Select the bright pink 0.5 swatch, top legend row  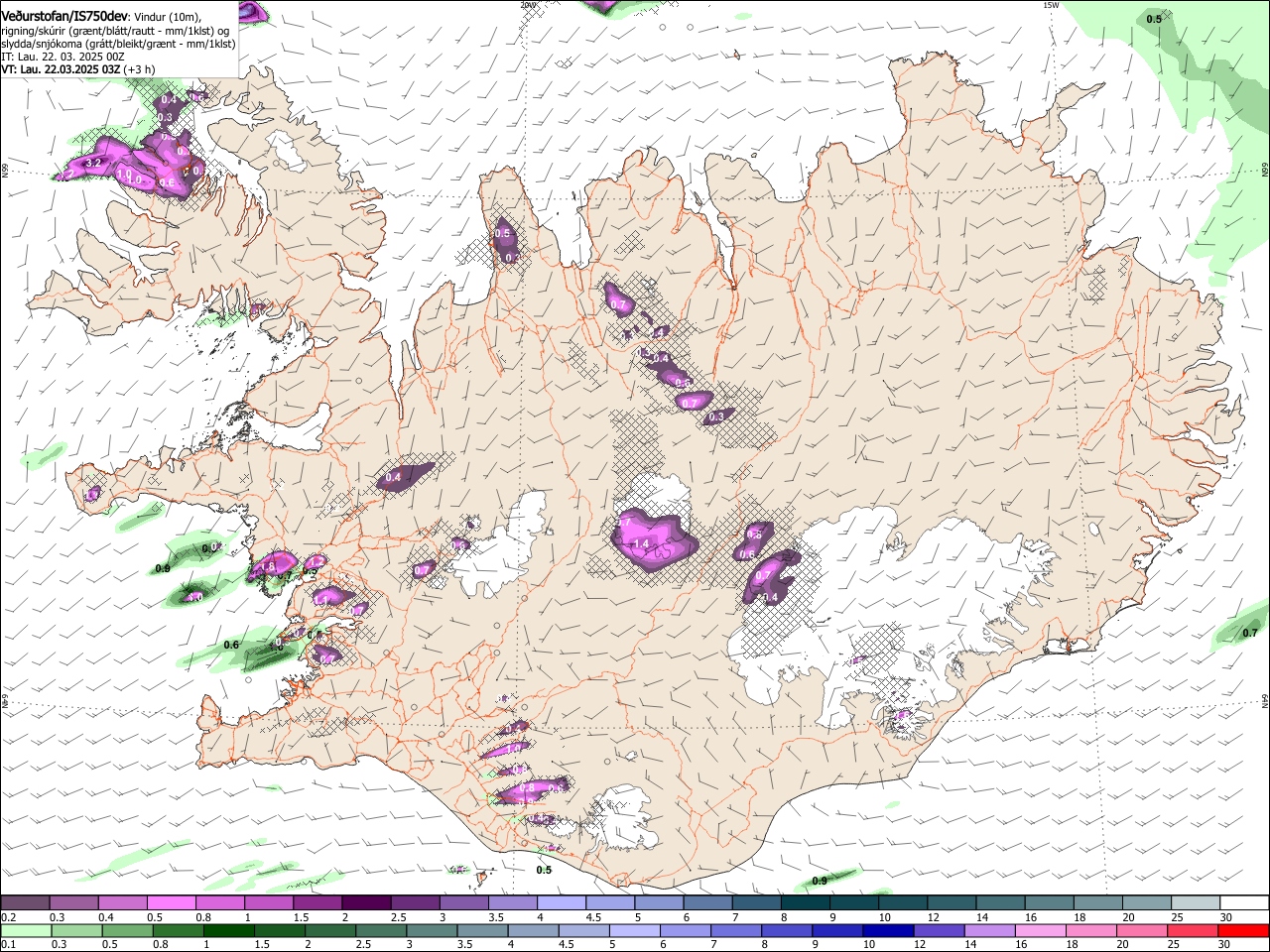[171, 903]
